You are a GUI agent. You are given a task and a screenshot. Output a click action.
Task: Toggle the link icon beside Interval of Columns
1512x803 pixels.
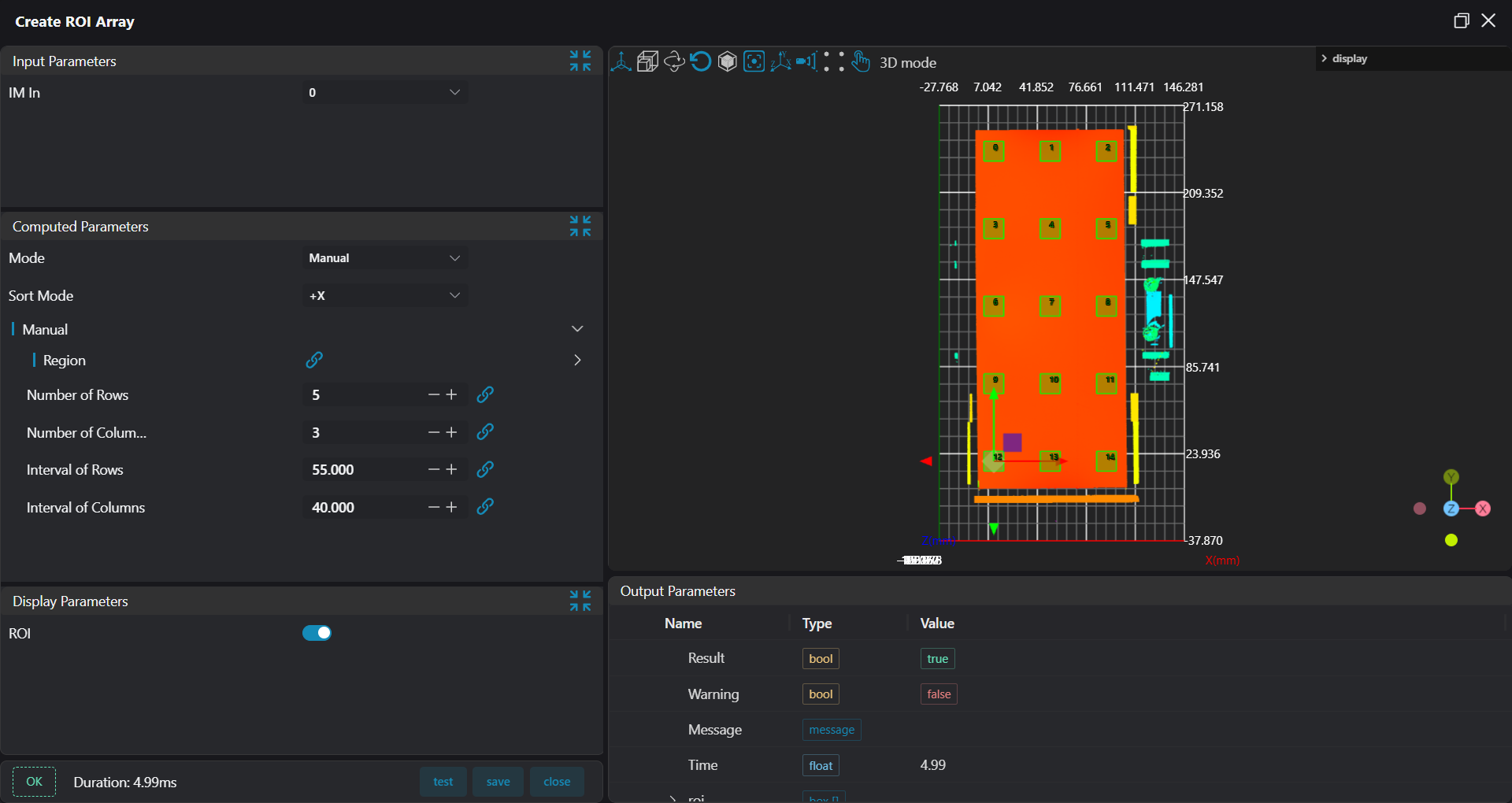pos(485,507)
